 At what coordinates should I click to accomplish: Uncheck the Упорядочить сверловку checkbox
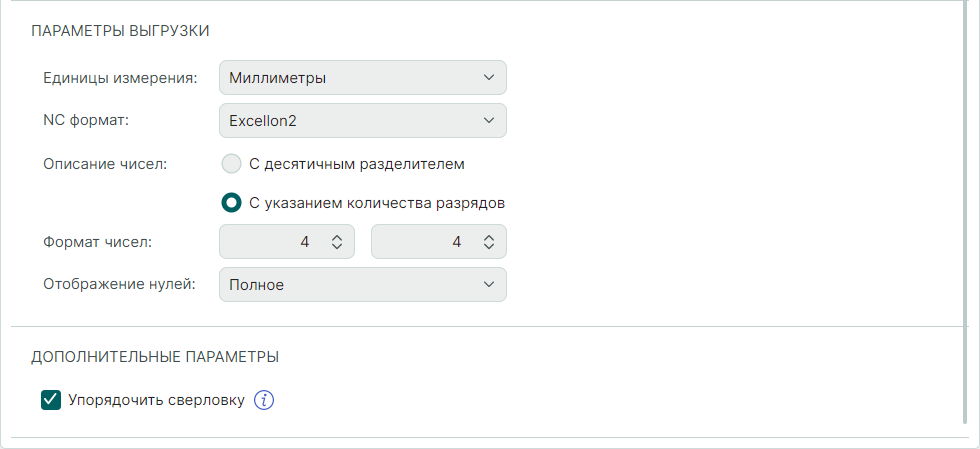(x=51, y=400)
